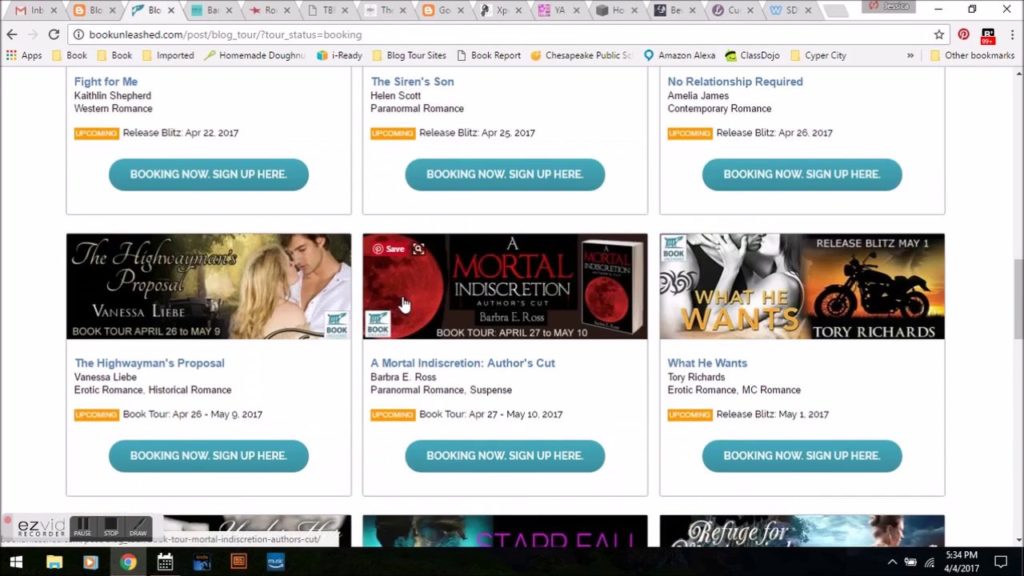Viewport: 1024px width, 576px height.
Task: Open File Explorer from taskbar
Action: (54, 562)
